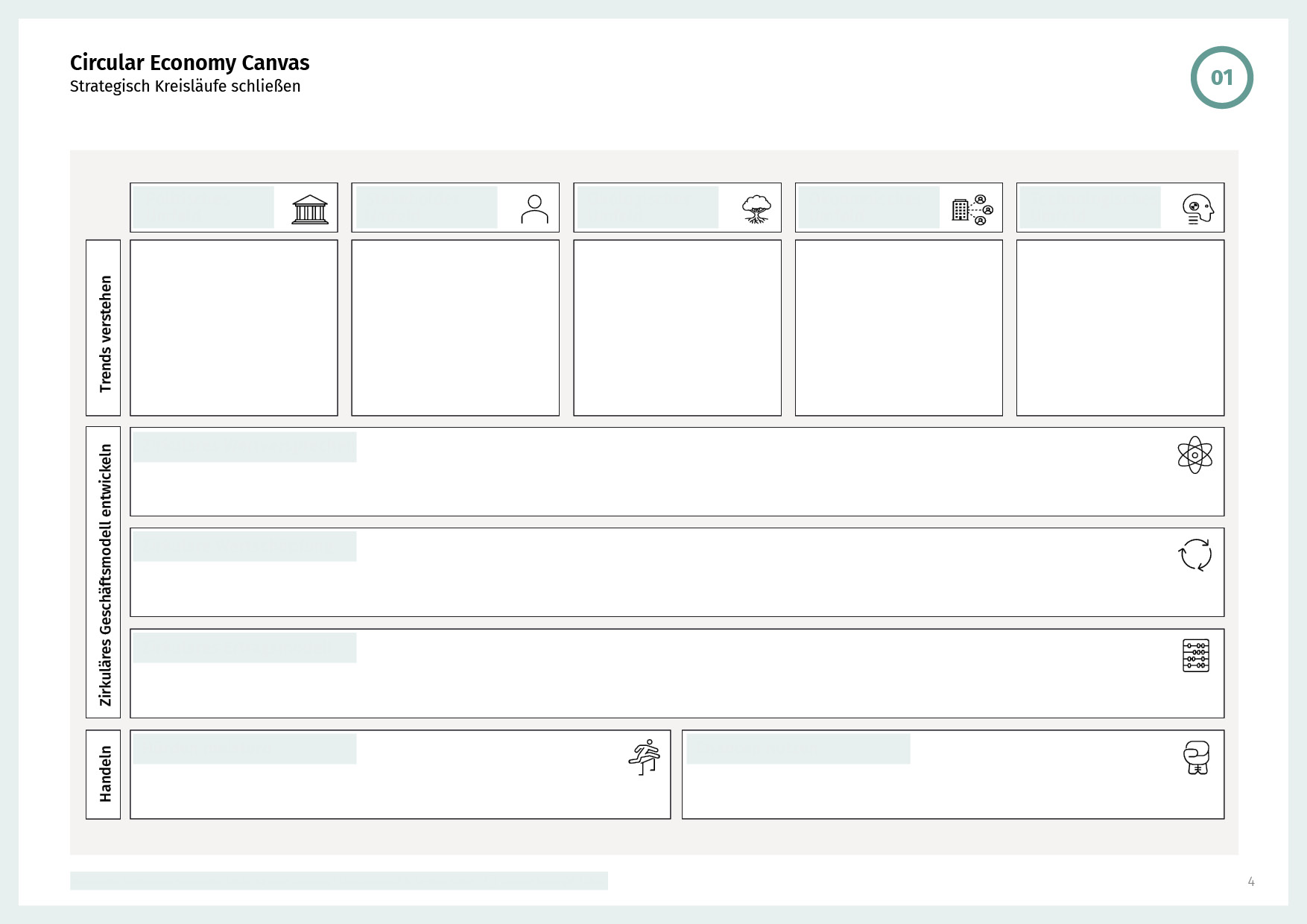
Task: Click the empty box under the government building icon
Action: click(x=234, y=328)
